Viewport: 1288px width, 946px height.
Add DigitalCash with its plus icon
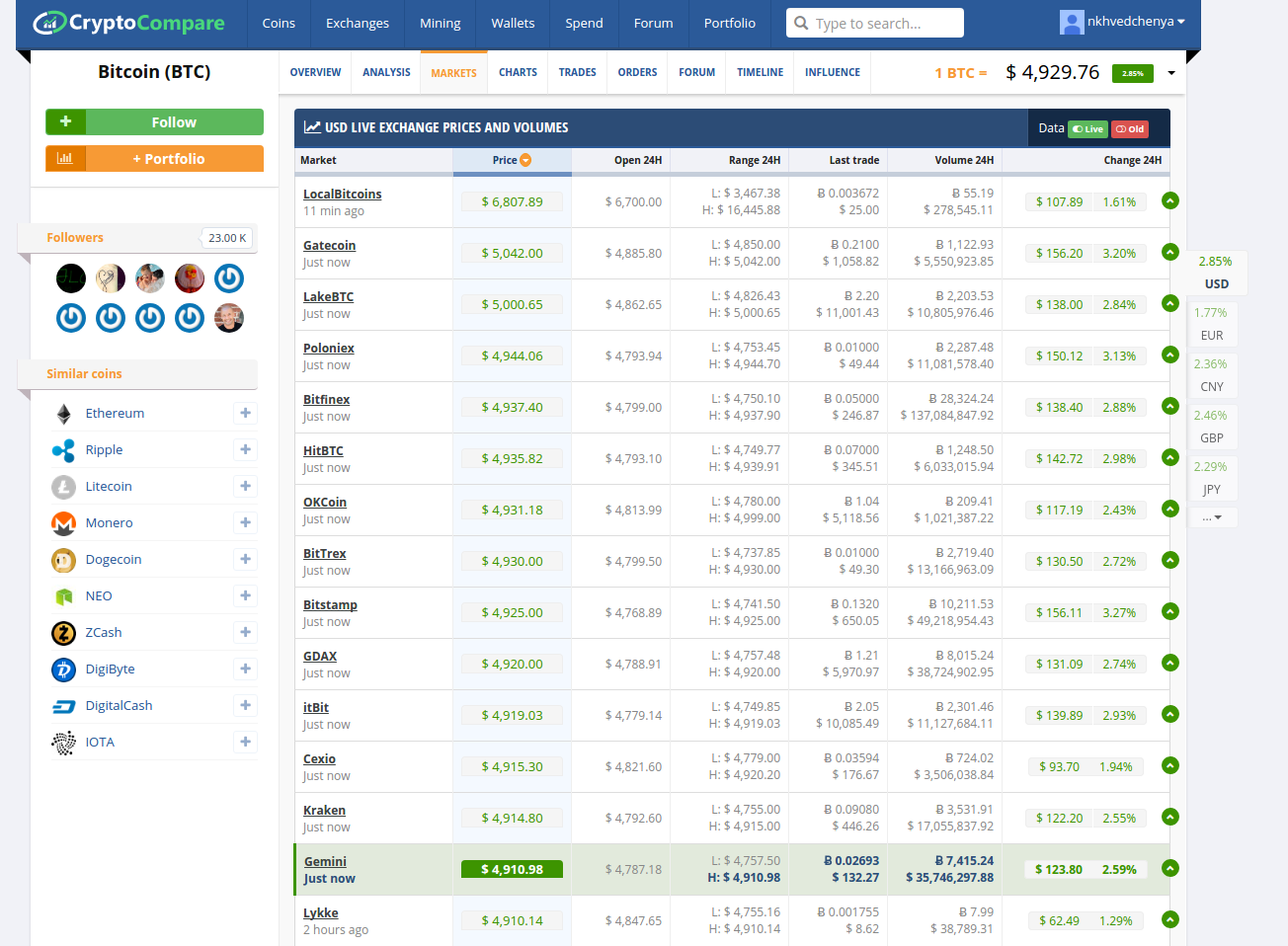(x=245, y=705)
